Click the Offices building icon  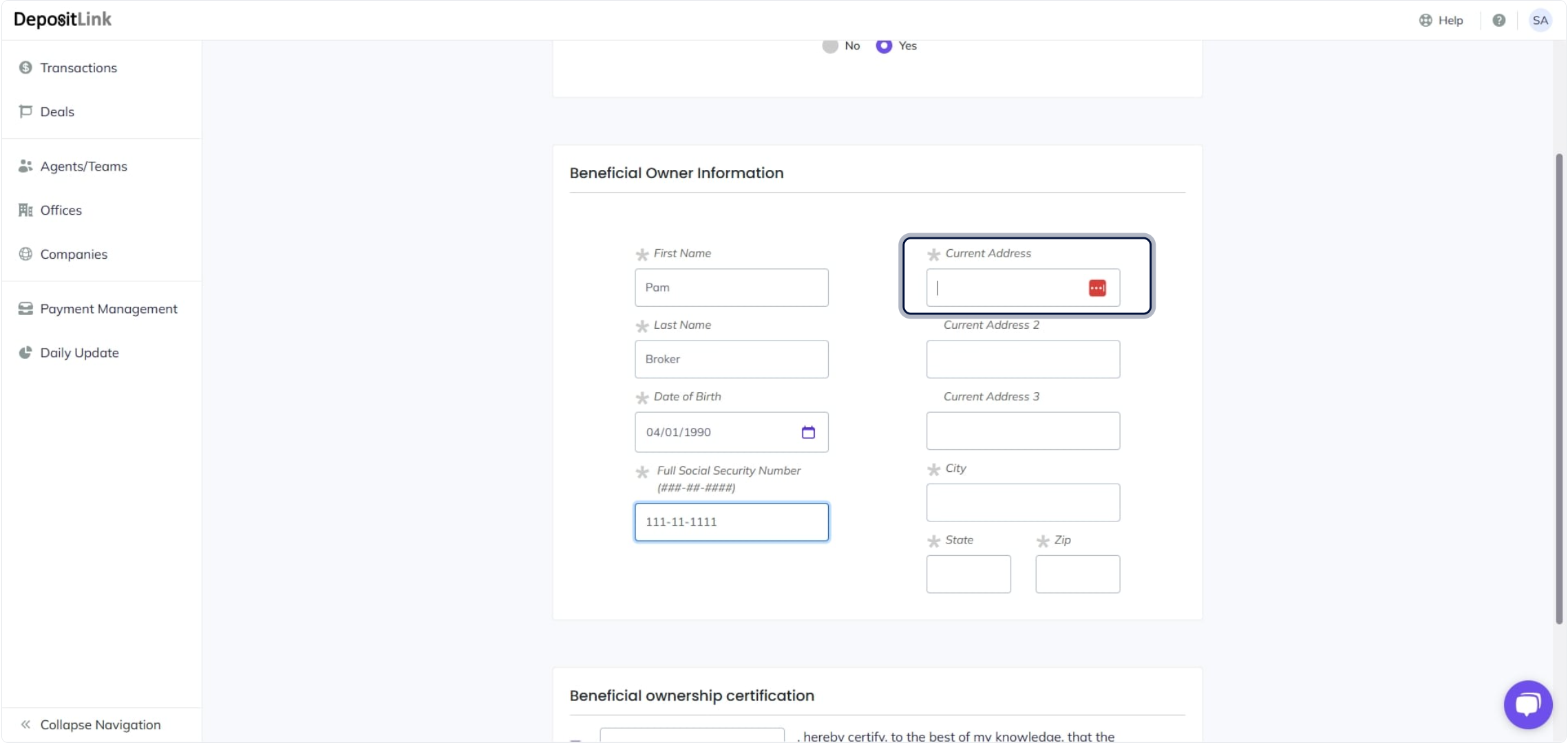coord(25,210)
